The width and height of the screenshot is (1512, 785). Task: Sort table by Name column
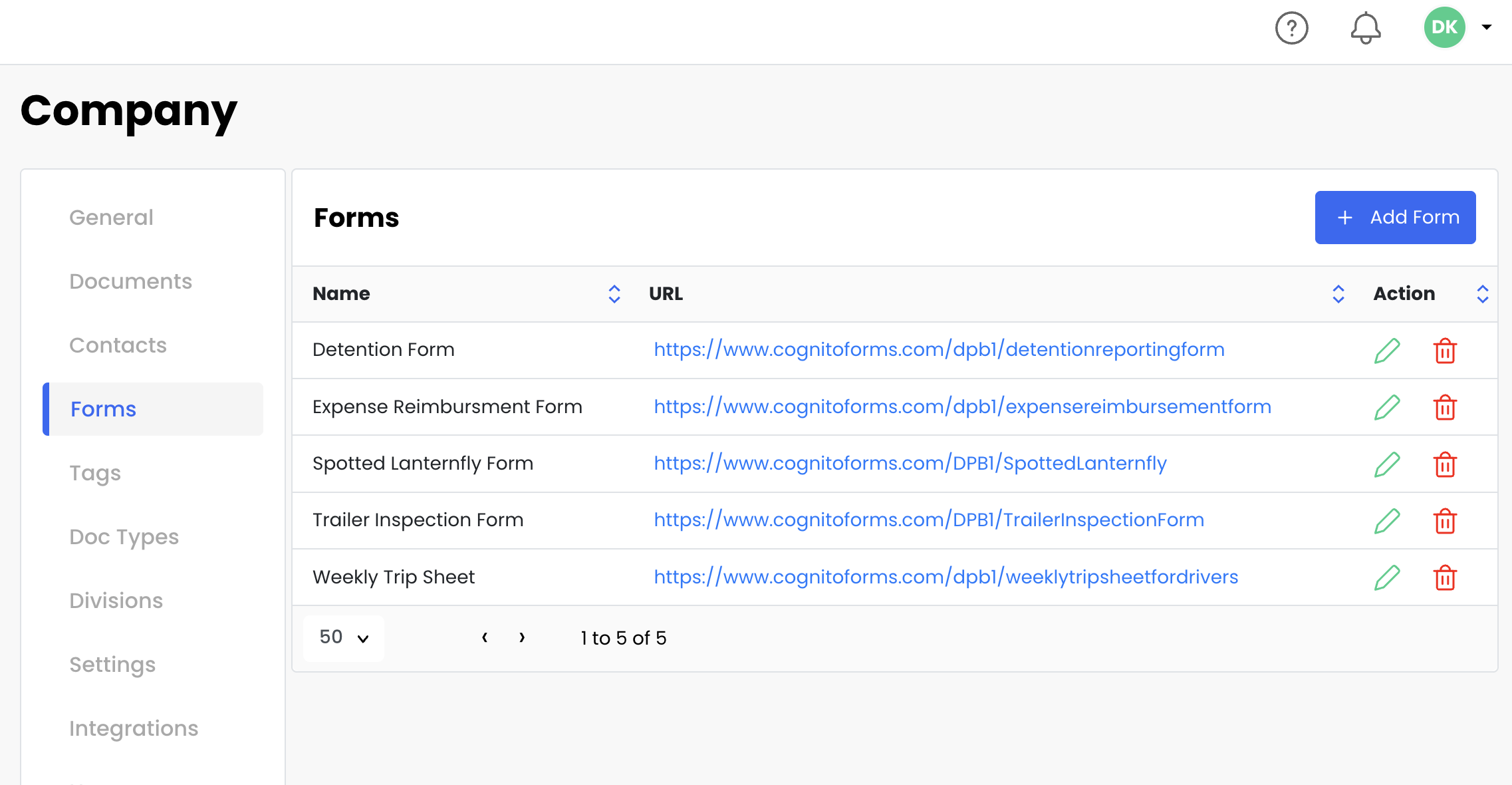point(614,294)
